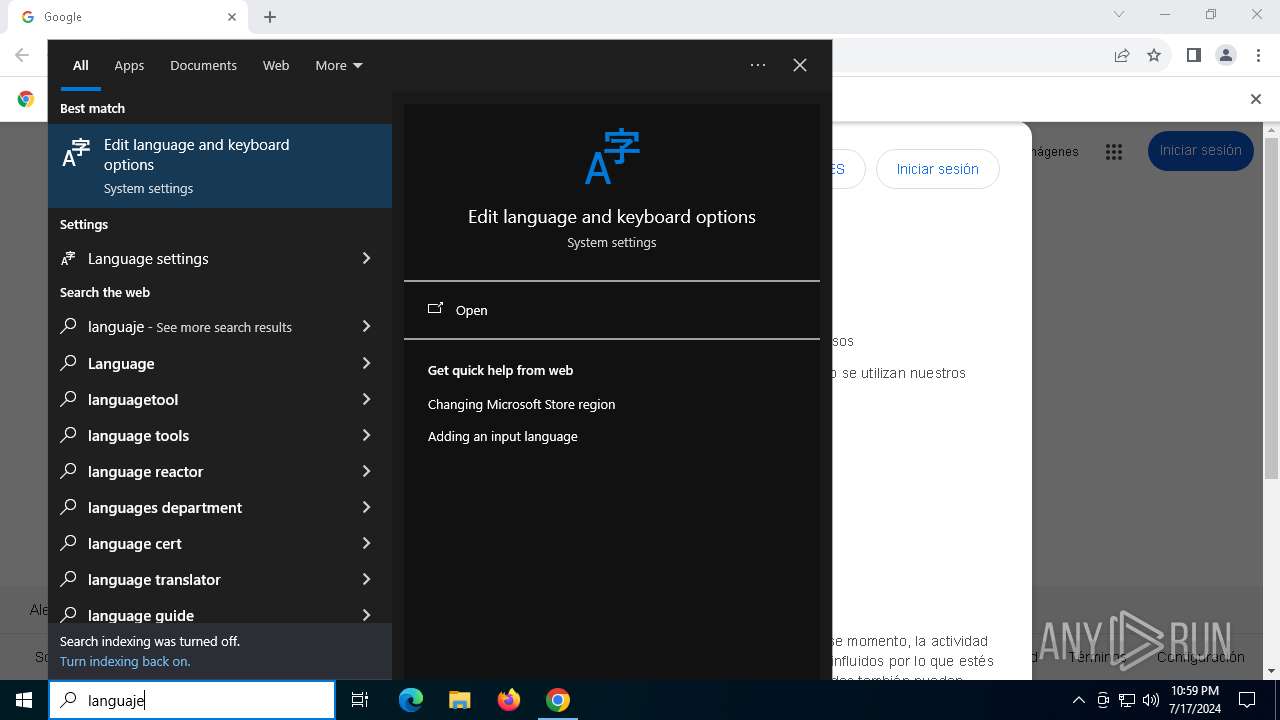Switch to the Documents search tab

click(203, 65)
